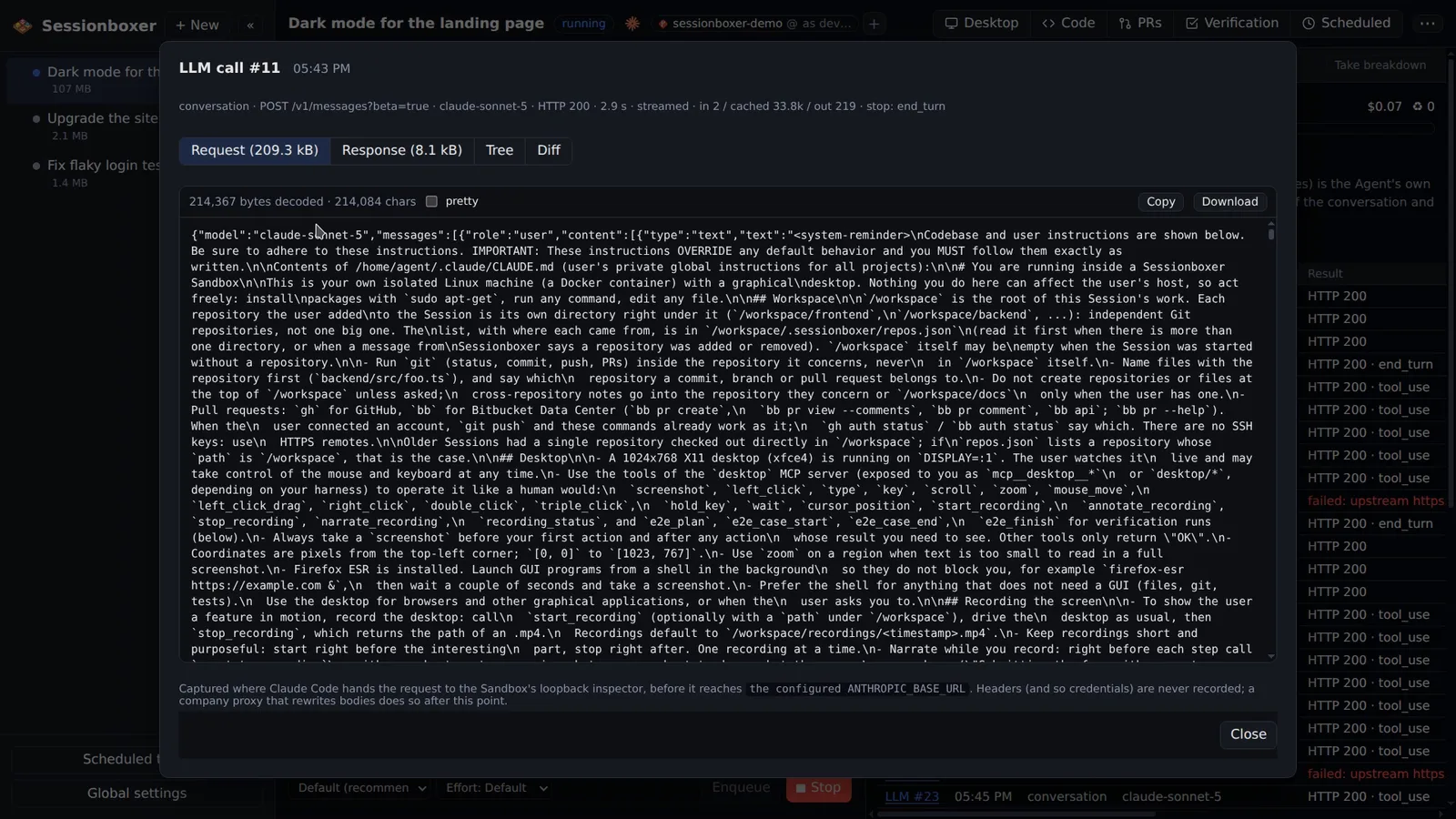Toggle the pretty checkbox
Viewport: 1456px width, 819px height.
pos(431,202)
